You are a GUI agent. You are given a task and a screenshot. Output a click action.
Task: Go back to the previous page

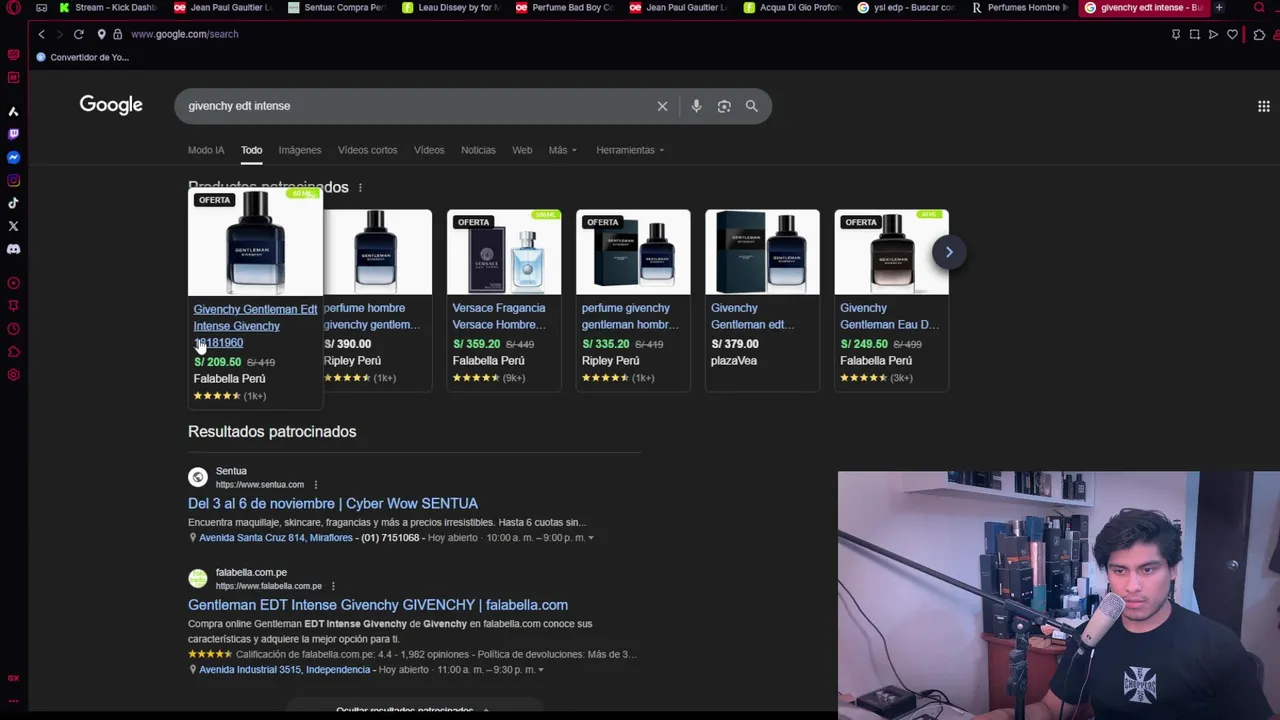point(41,34)
